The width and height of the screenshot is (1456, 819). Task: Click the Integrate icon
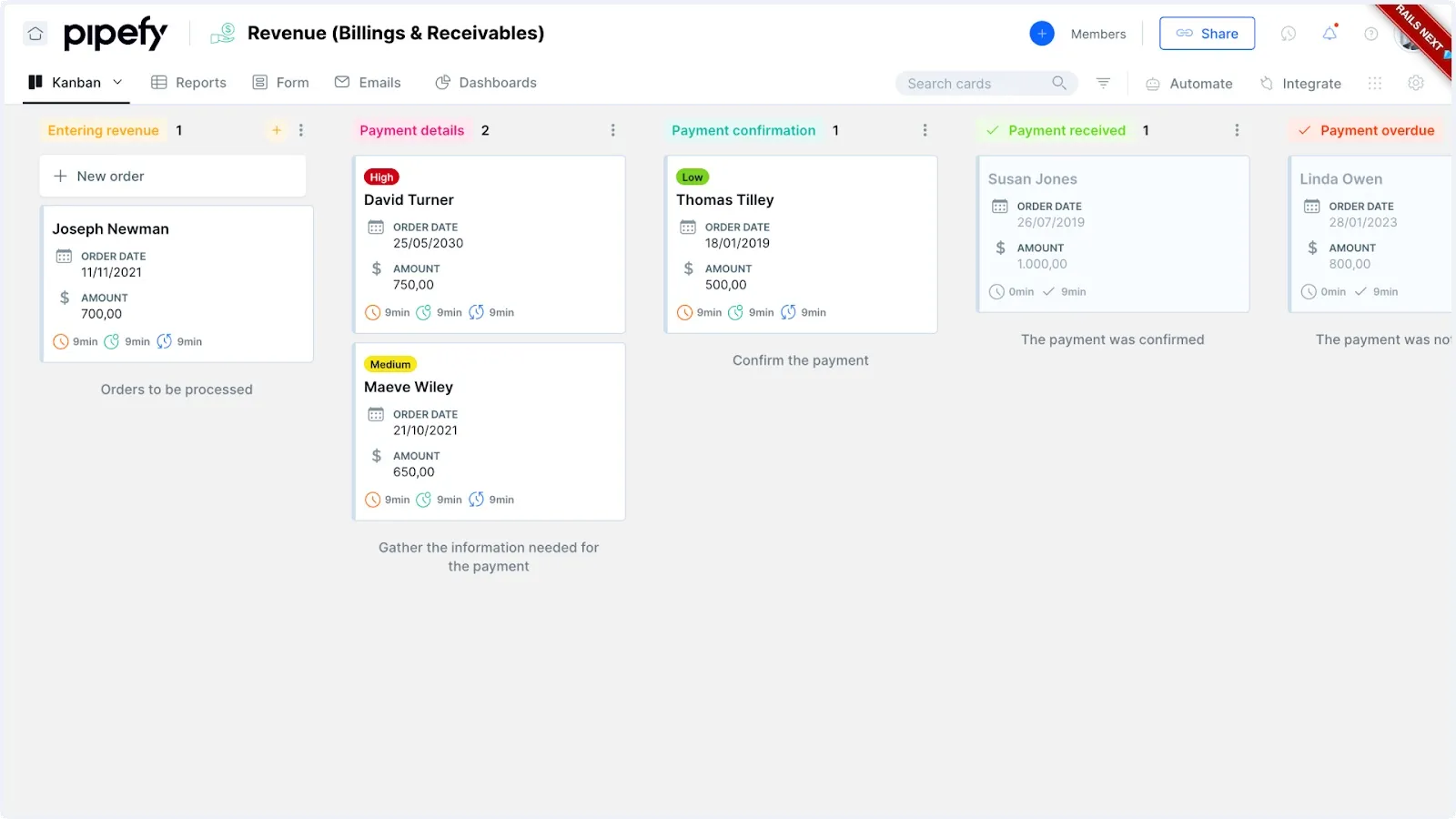[1267, 83]
